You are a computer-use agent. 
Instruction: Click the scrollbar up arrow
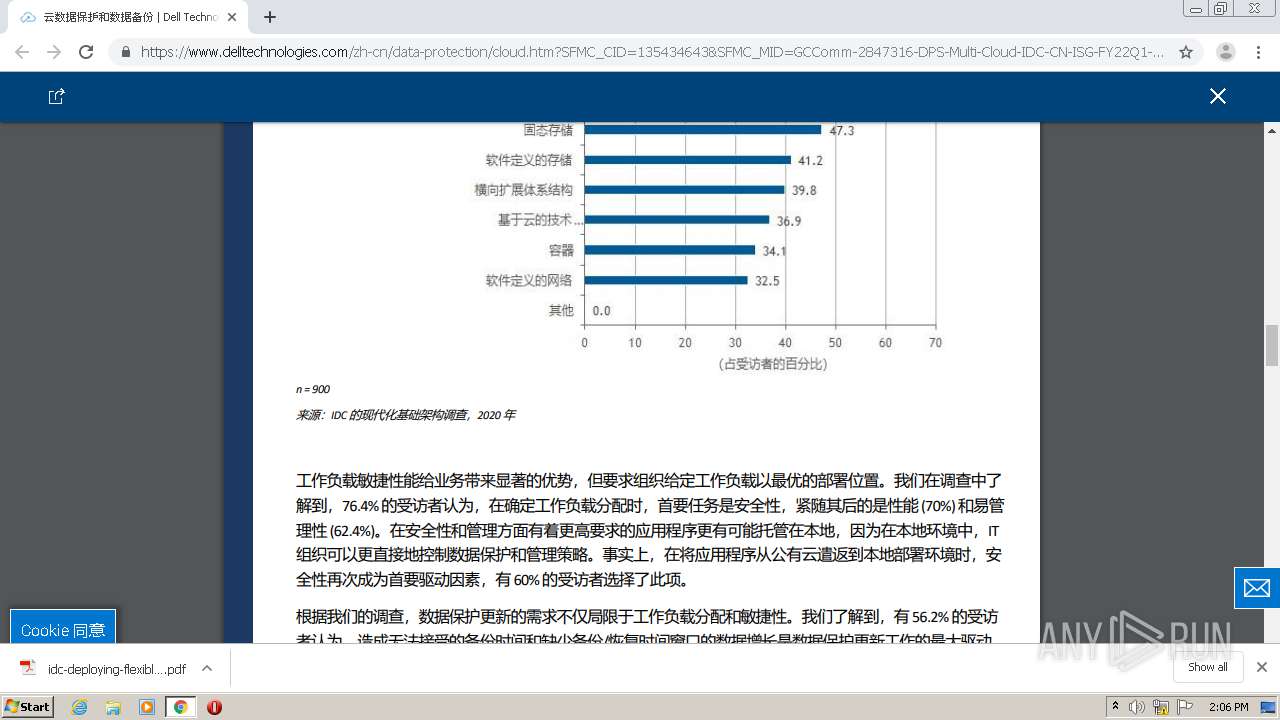click(1272, 130)
